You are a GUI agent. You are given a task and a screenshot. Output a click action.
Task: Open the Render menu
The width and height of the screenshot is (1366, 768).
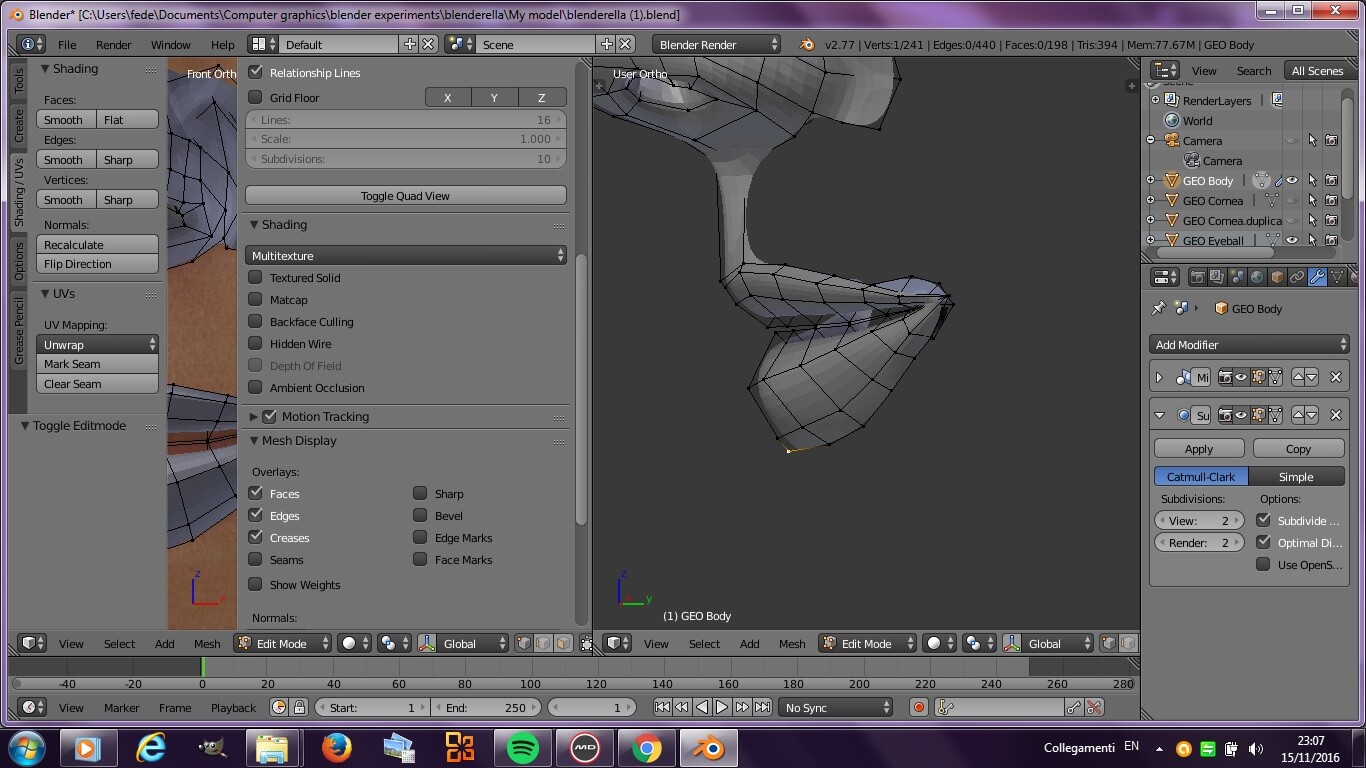click(x=114, y=44)
